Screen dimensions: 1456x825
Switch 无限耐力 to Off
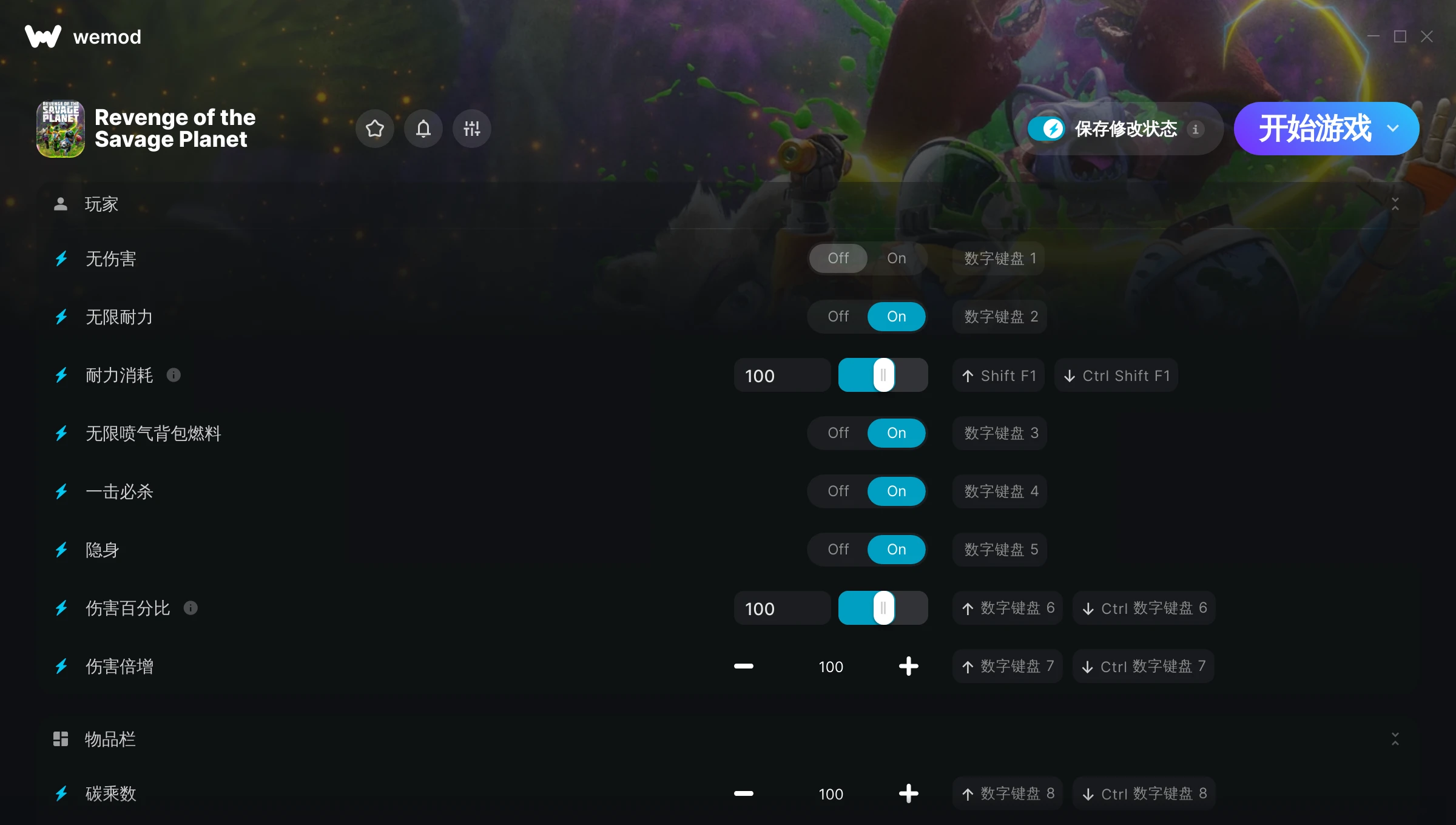point(838,317)
